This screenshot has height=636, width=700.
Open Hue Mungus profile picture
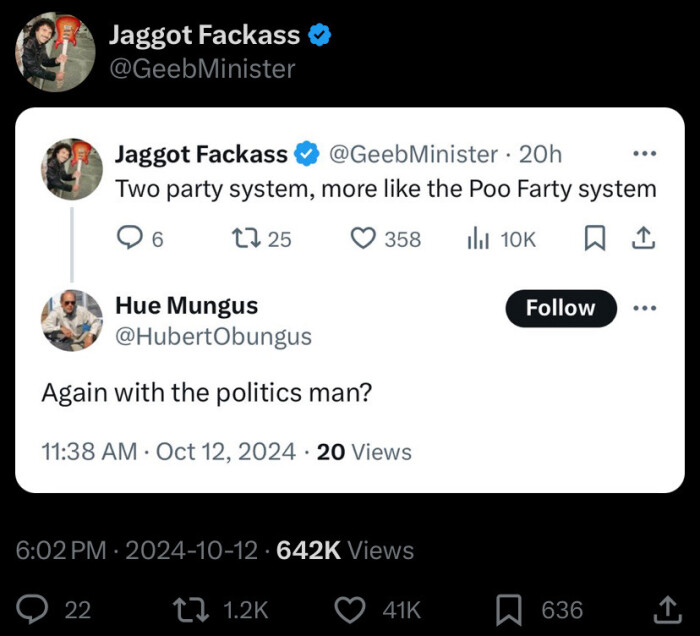(71, 320)
